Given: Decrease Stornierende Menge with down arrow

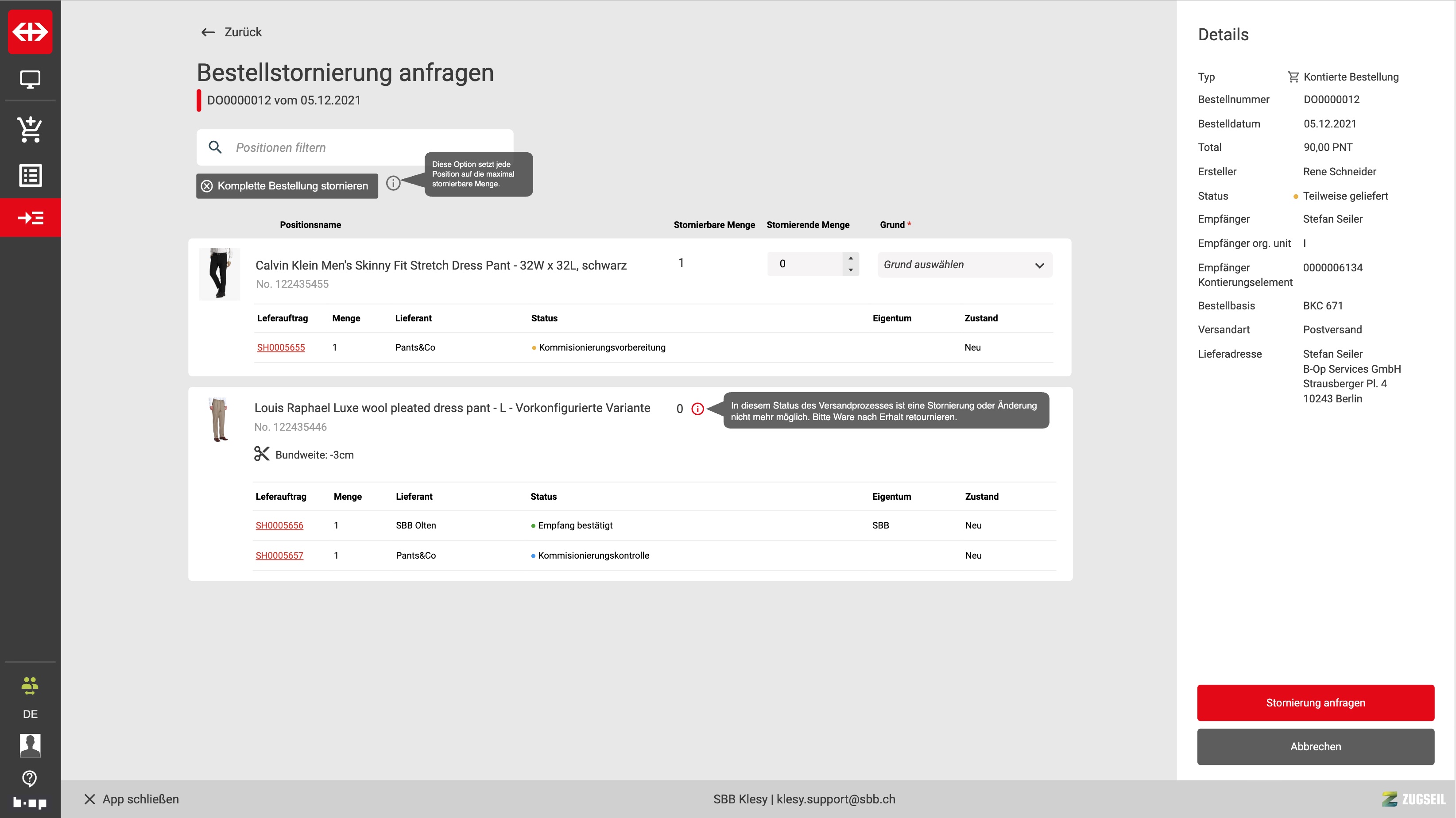Looking at the screenshot, I should (851, 270).
